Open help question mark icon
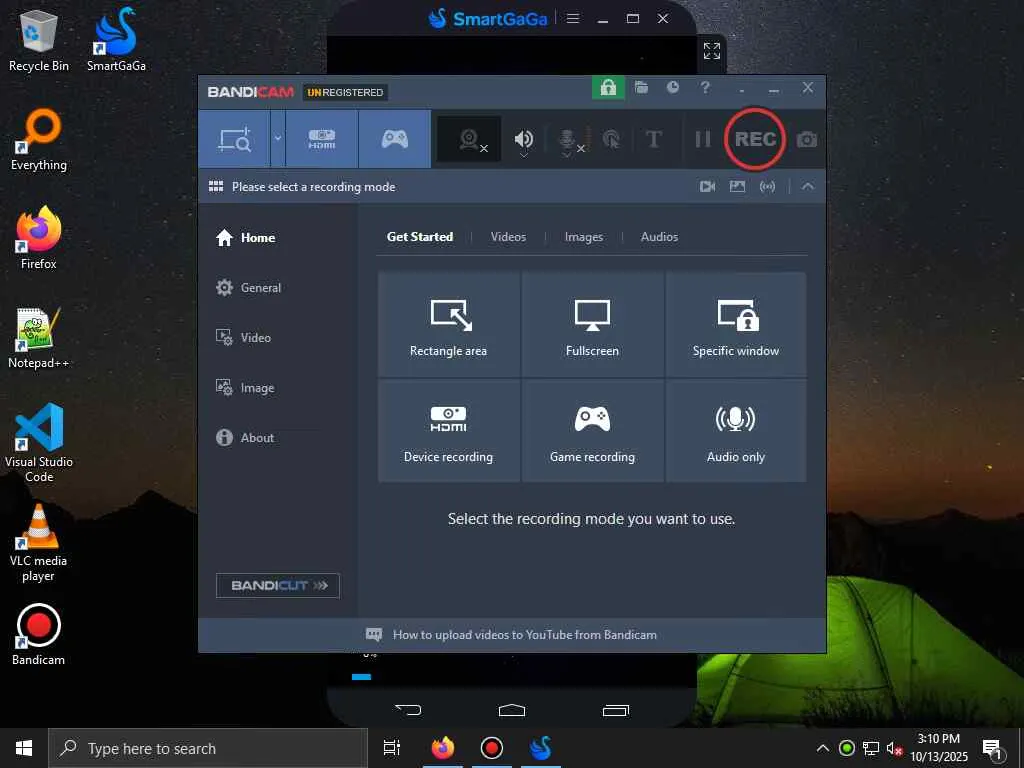 (705, 87)
